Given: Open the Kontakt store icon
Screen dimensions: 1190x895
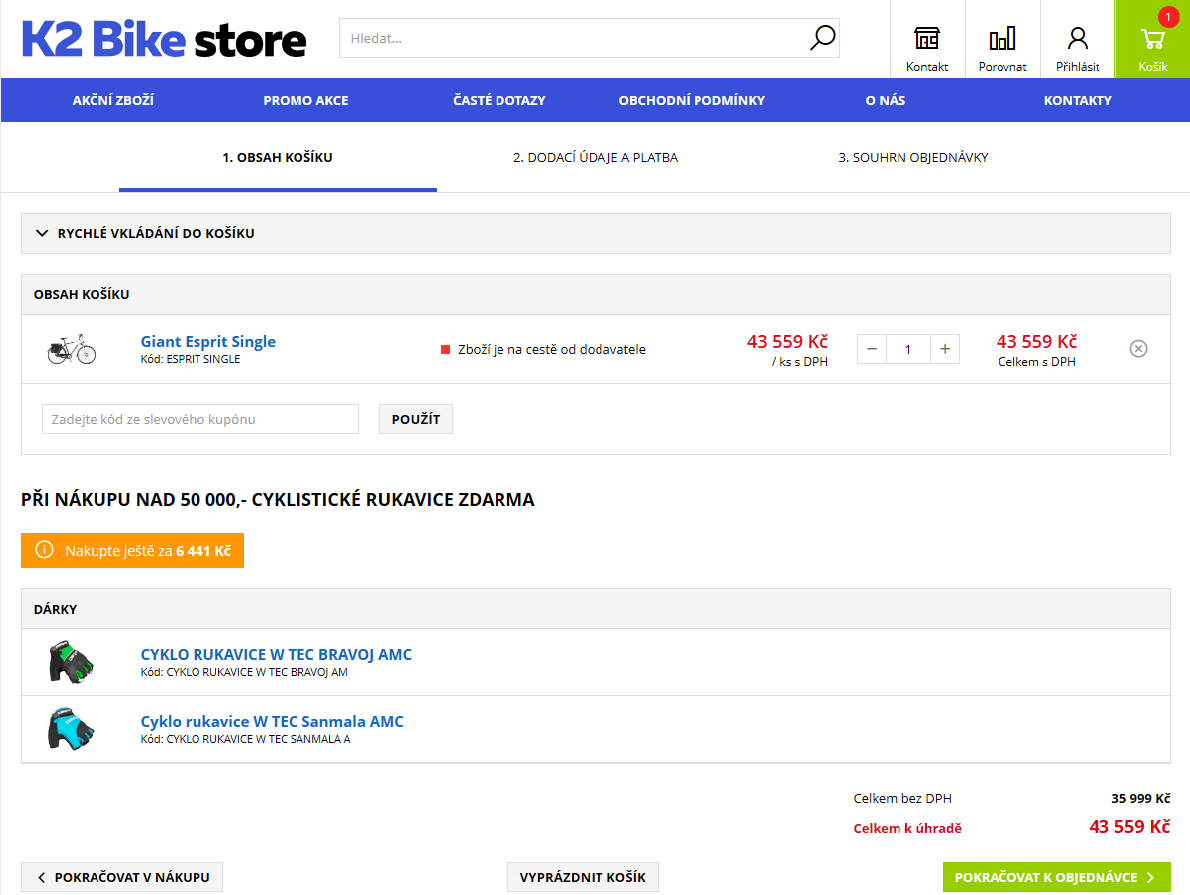Looking at the screenshot, I should click(927, 40).
